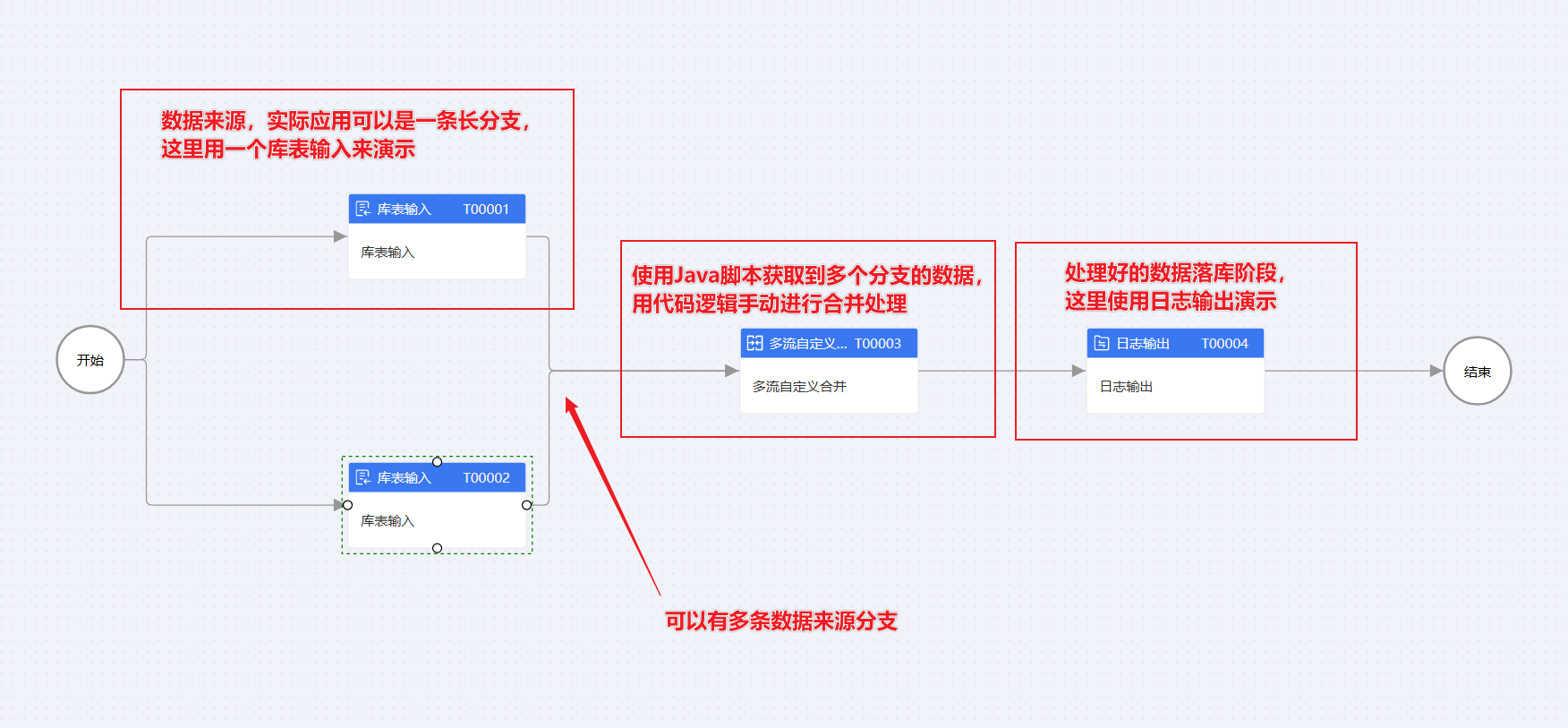Click the 开始 start node circle
Screen dimensions: 1568x728
point(90,360)
